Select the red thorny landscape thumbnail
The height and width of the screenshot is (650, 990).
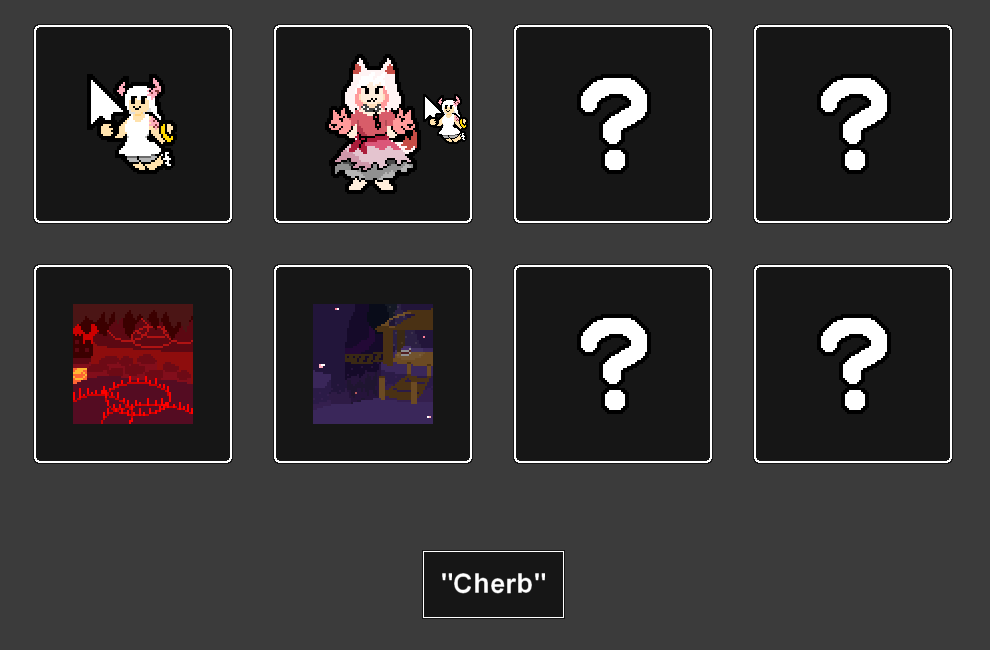click(x=133, y=364)
